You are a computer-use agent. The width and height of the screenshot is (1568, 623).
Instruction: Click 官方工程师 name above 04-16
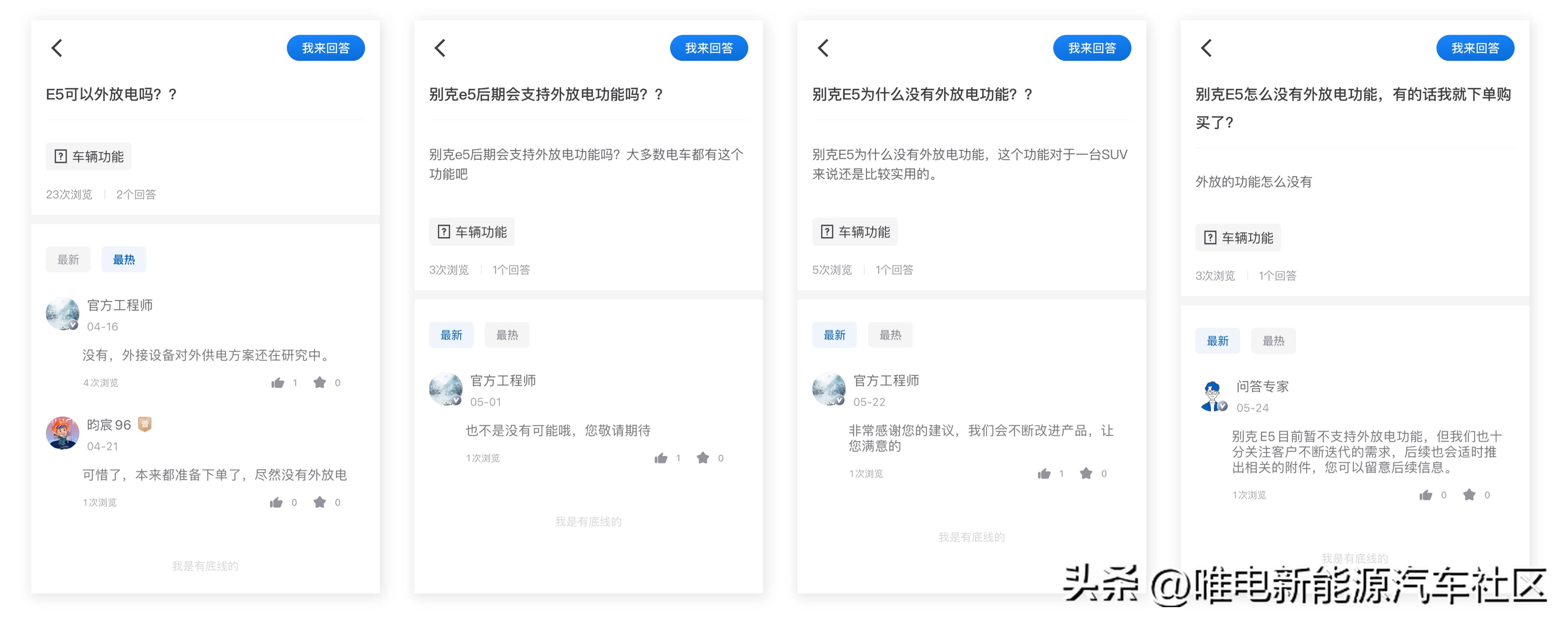120,305
